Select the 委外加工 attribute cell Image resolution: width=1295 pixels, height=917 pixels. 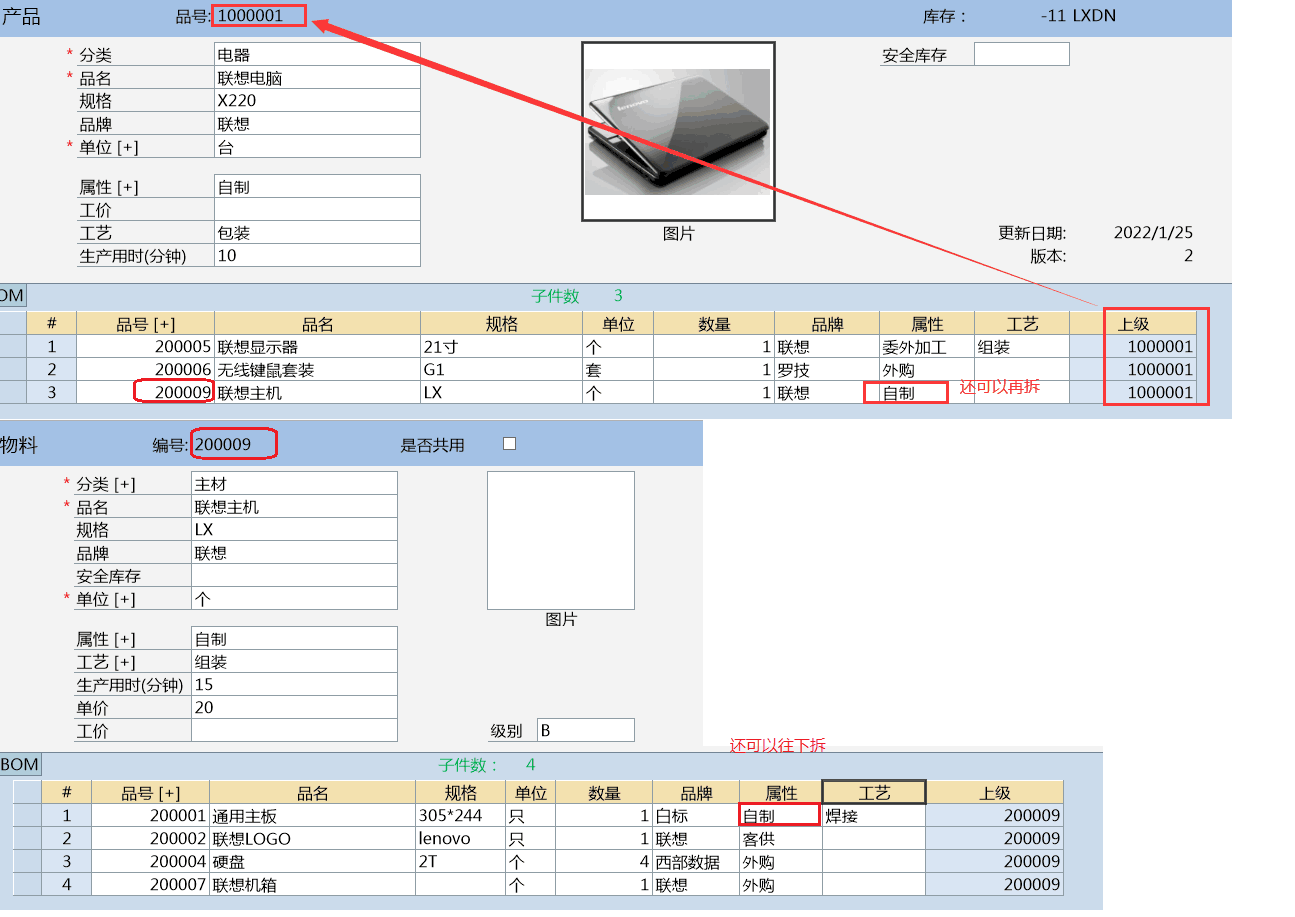pos(927,347)
